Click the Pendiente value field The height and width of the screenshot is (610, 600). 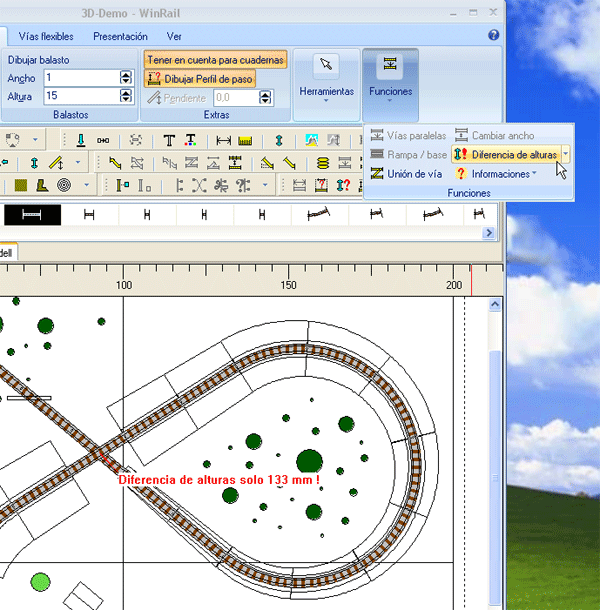236,98
